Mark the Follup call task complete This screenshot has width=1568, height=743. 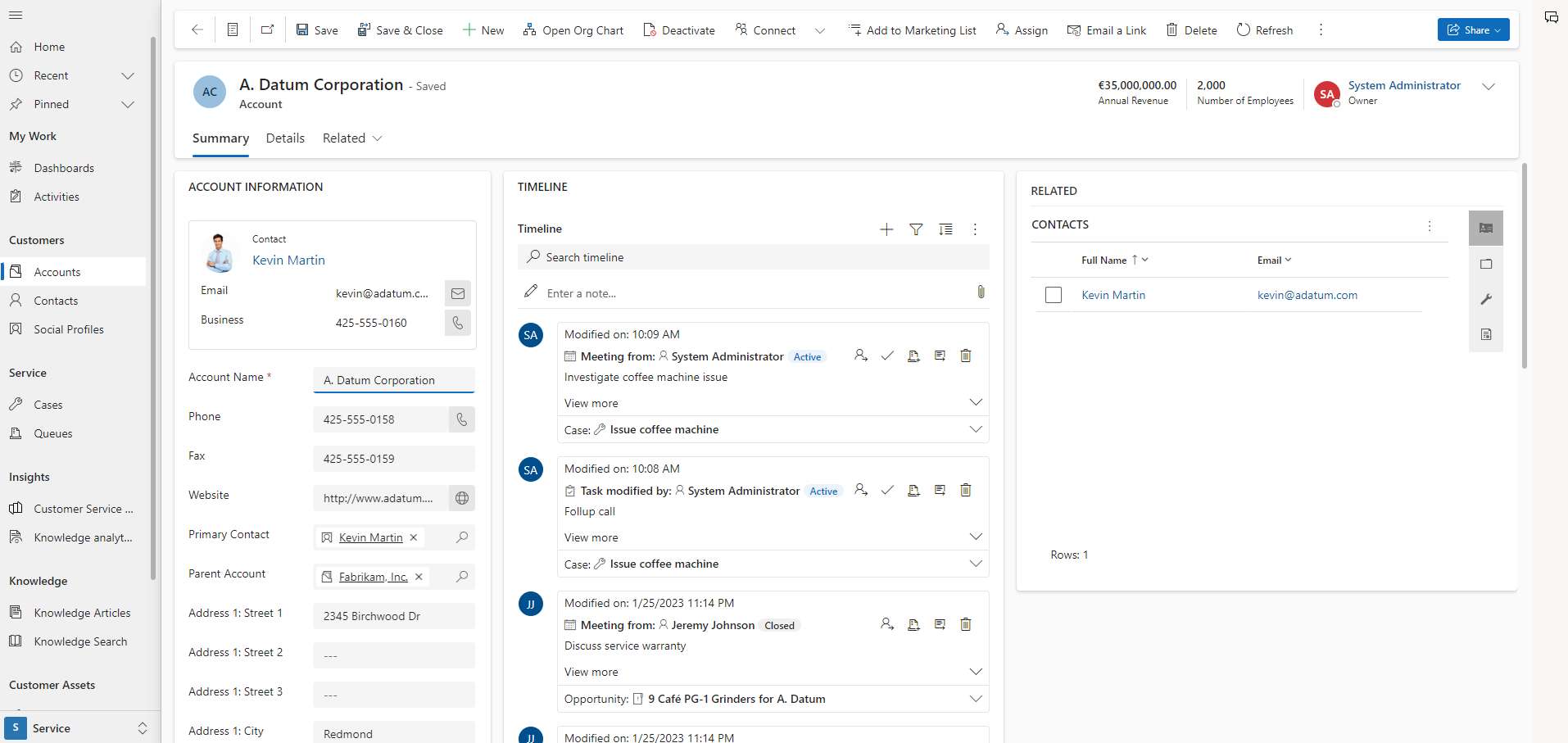(888, 489)
